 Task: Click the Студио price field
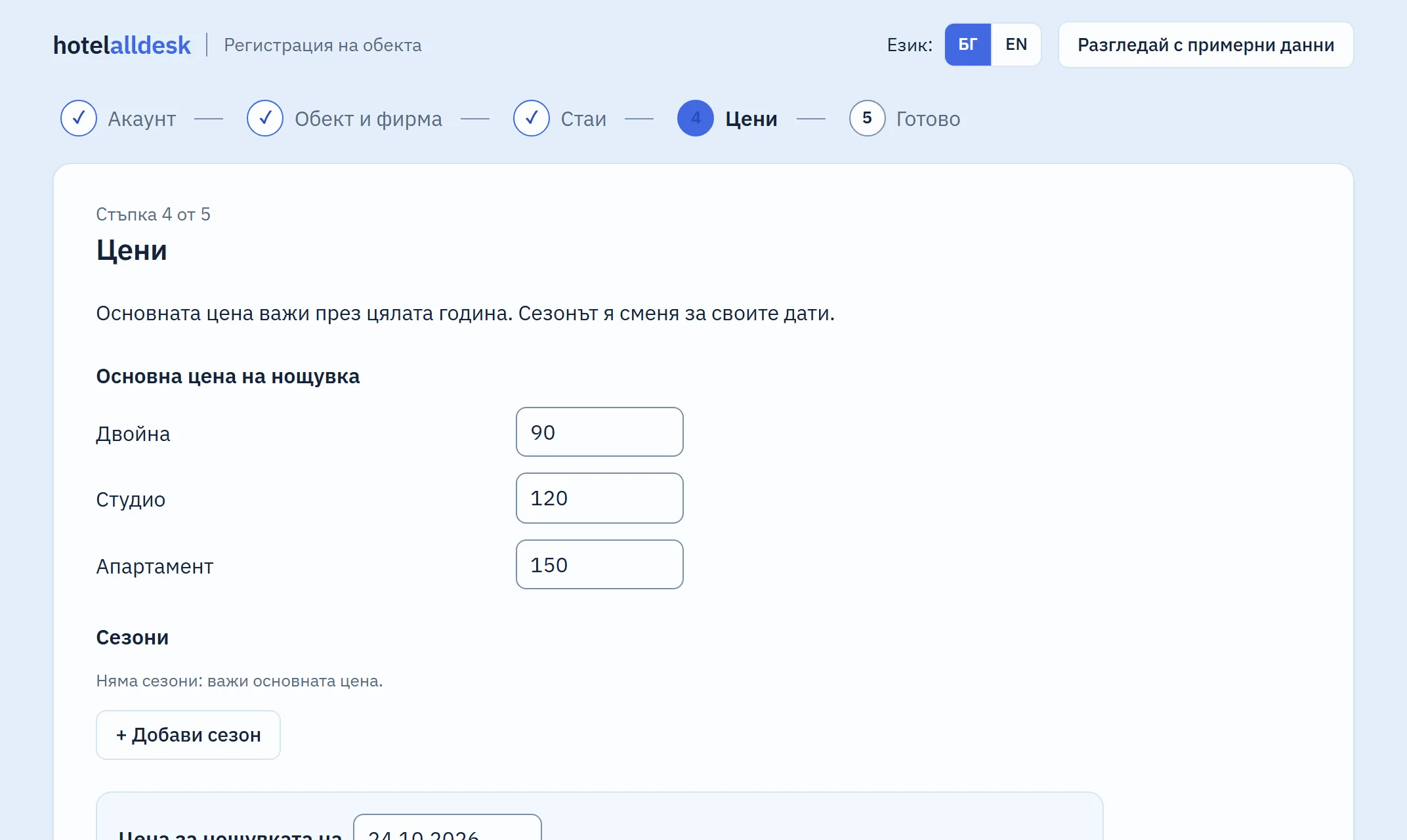coord(600,498)
